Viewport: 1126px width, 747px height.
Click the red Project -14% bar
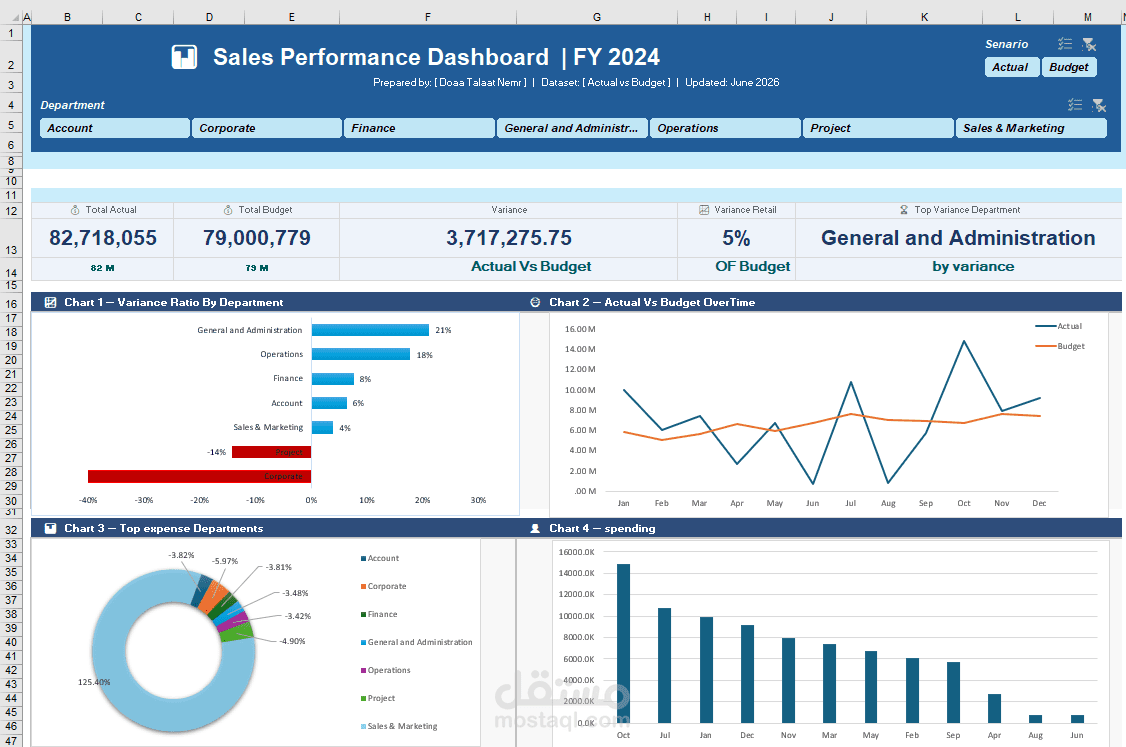point(271,452)
